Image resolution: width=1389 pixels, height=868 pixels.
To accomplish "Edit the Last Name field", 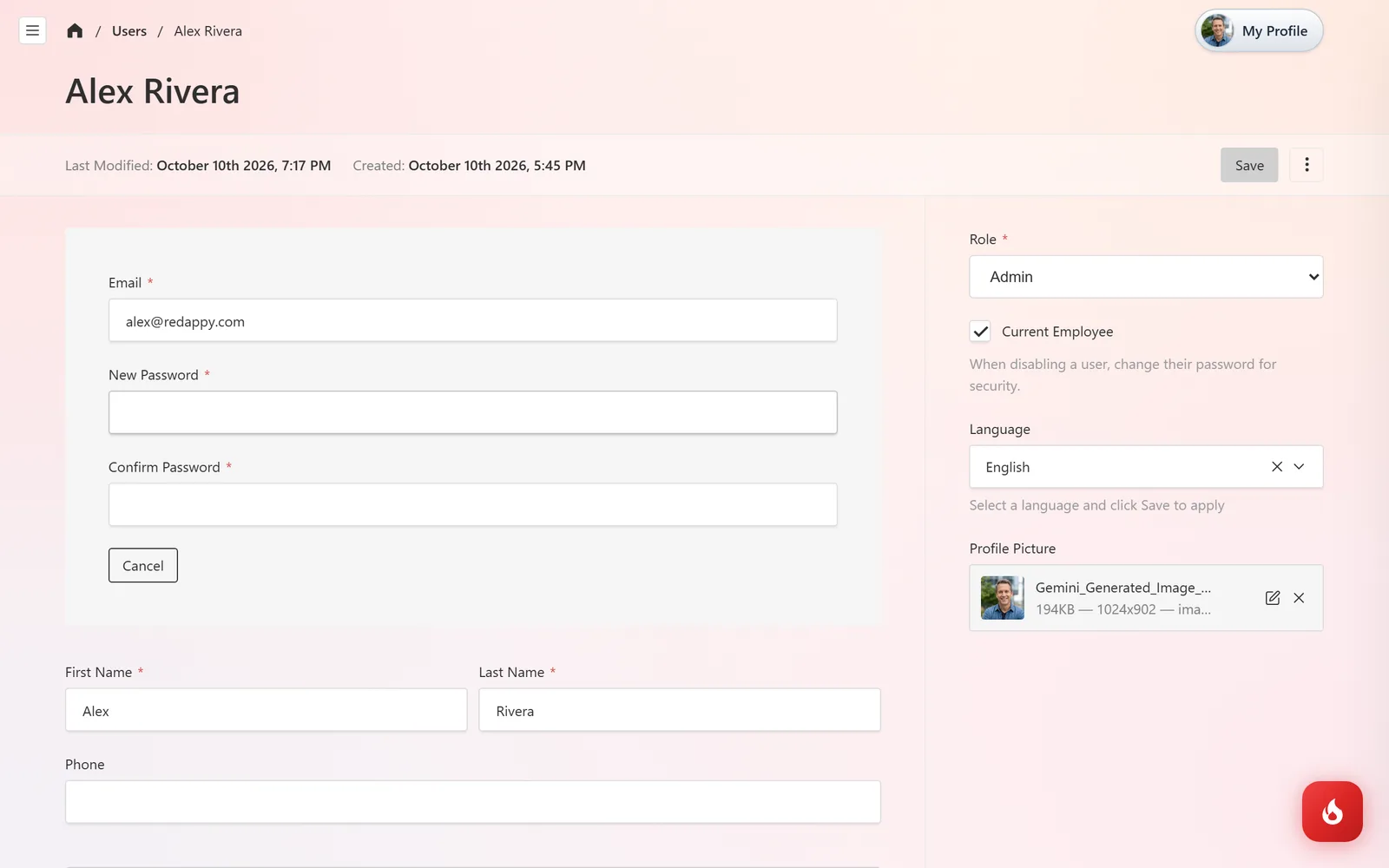I will pos(680,710).
